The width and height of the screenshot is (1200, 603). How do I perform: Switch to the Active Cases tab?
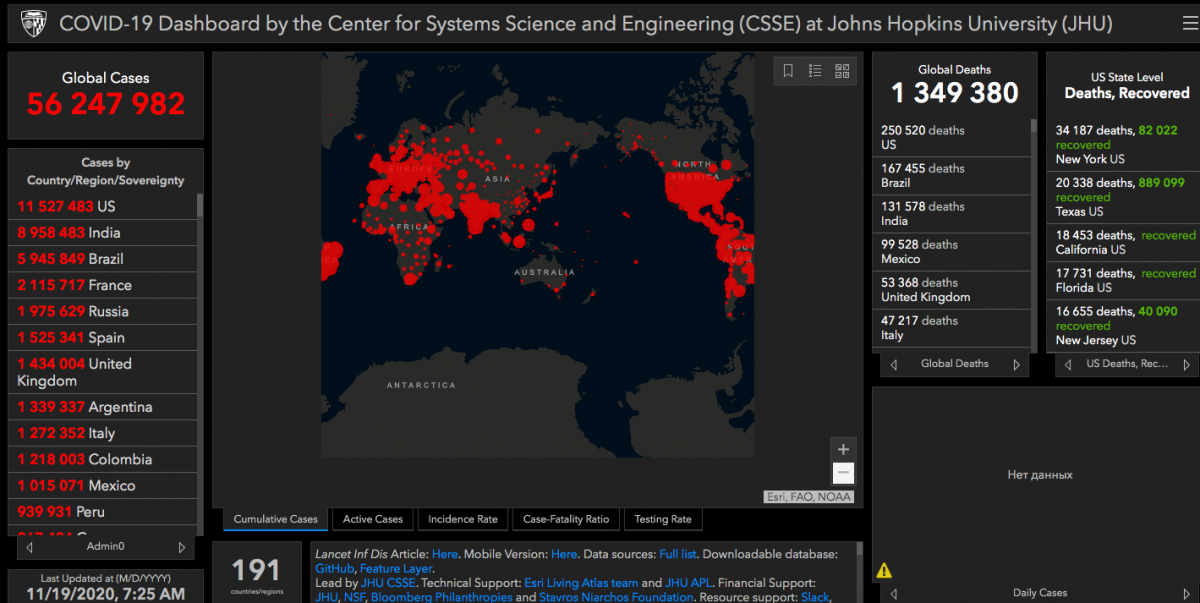click(373, 519)
